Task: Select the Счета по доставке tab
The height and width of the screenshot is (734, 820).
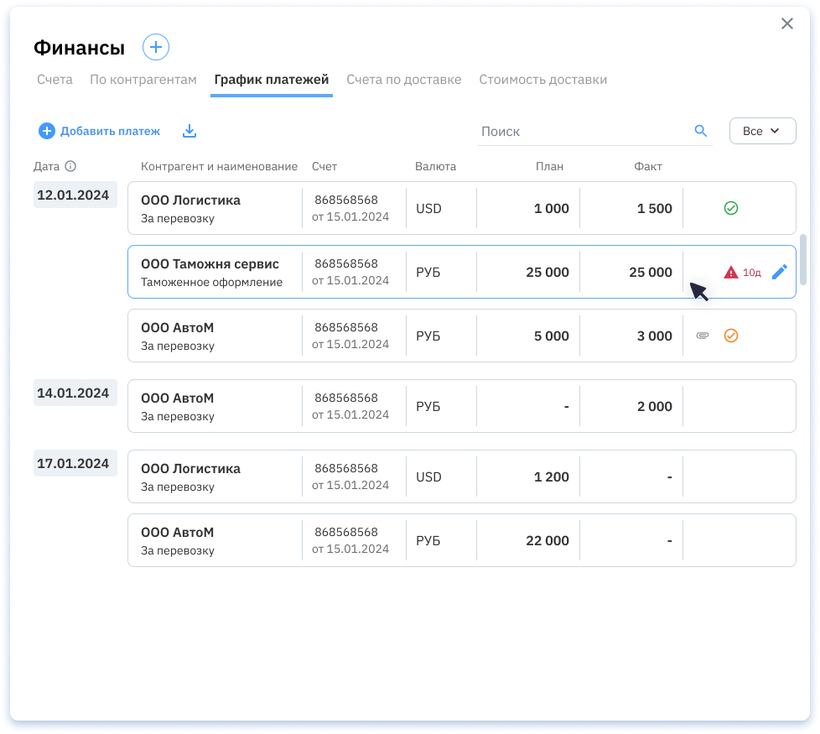Action: tap(404, 79)
